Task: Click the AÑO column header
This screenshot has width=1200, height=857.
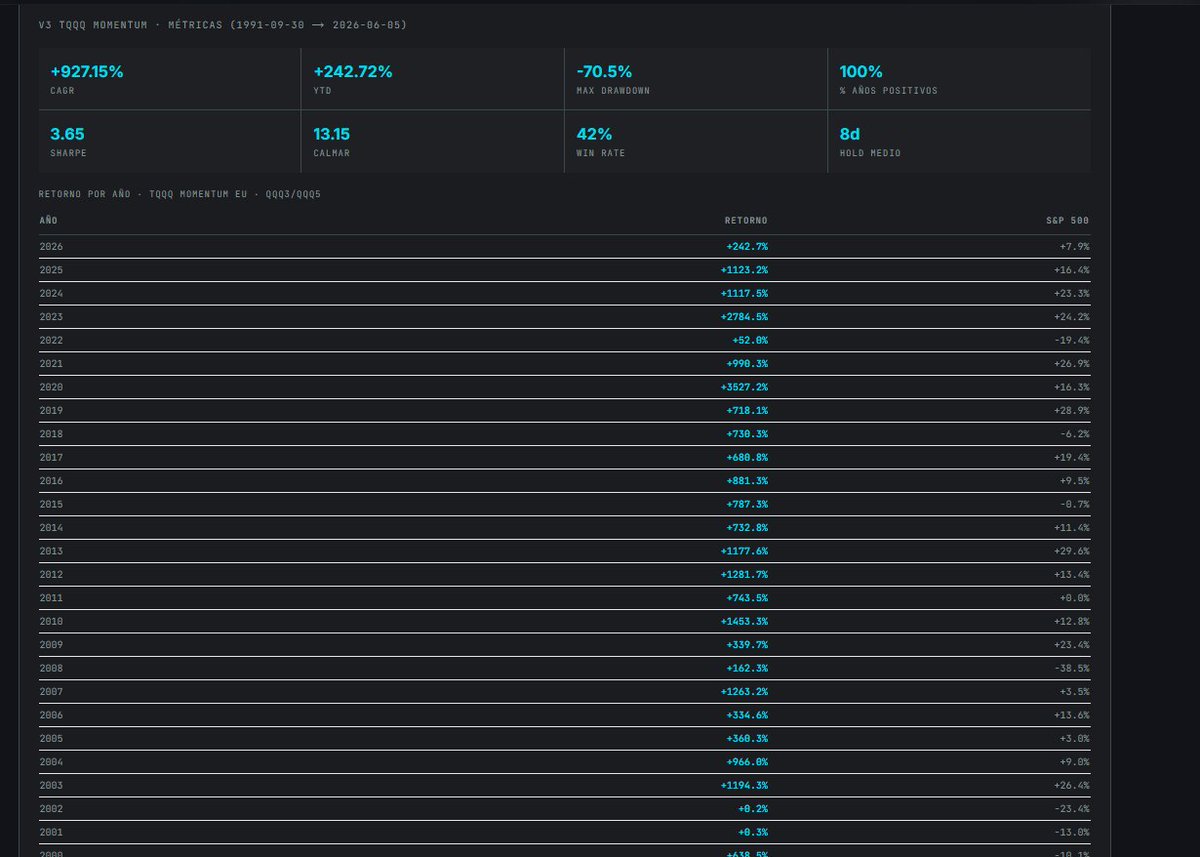Action: (49, 220)
